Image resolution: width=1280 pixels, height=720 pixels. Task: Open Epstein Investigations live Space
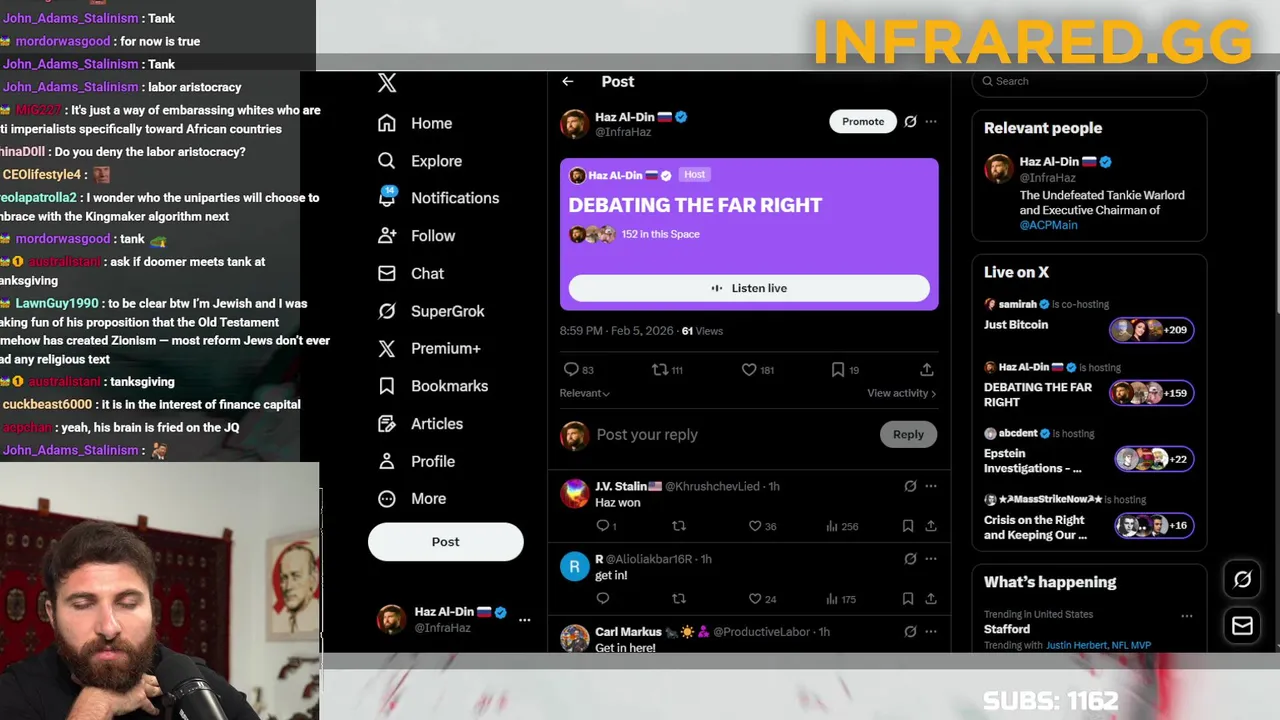pyautogui.click(x=1032, y=461)
